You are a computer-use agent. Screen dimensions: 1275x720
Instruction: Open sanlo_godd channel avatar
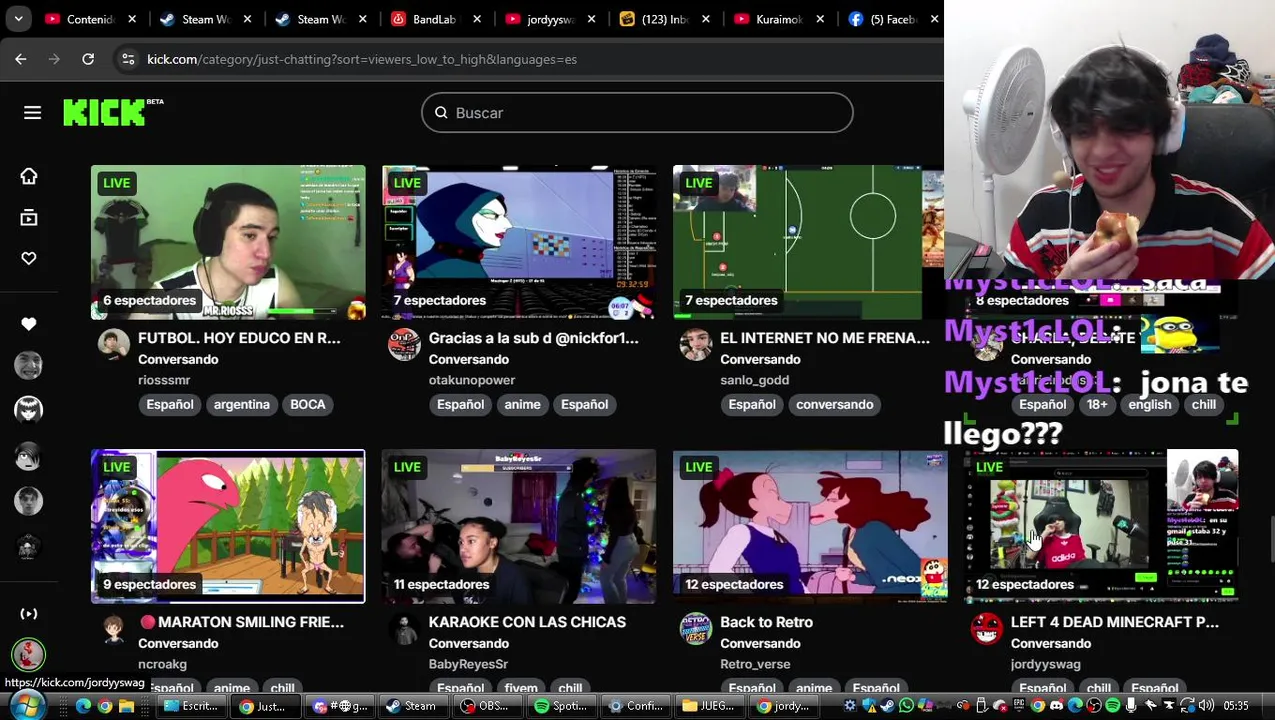pyautogui.click(x=695, y=345)
